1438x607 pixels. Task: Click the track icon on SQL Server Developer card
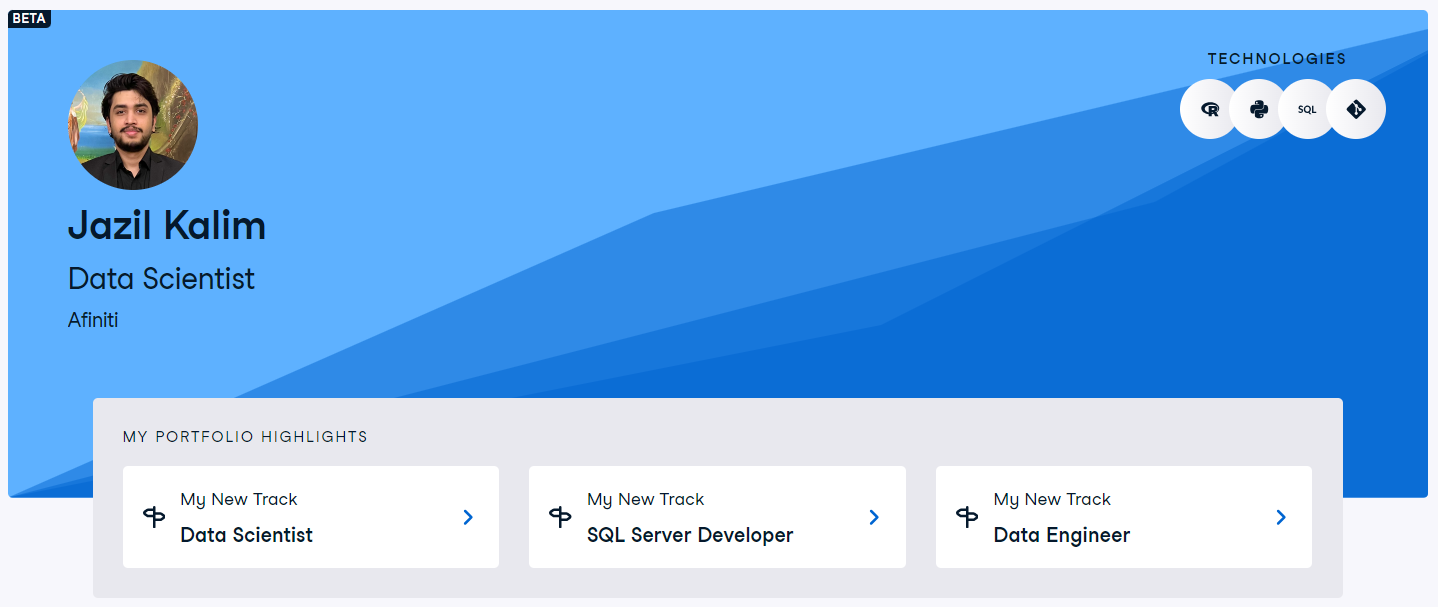pyautogui.click(x=560, y=517)
